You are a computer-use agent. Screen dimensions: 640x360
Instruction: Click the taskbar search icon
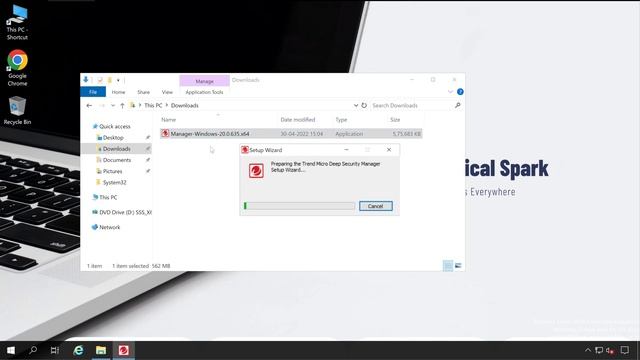33,350
